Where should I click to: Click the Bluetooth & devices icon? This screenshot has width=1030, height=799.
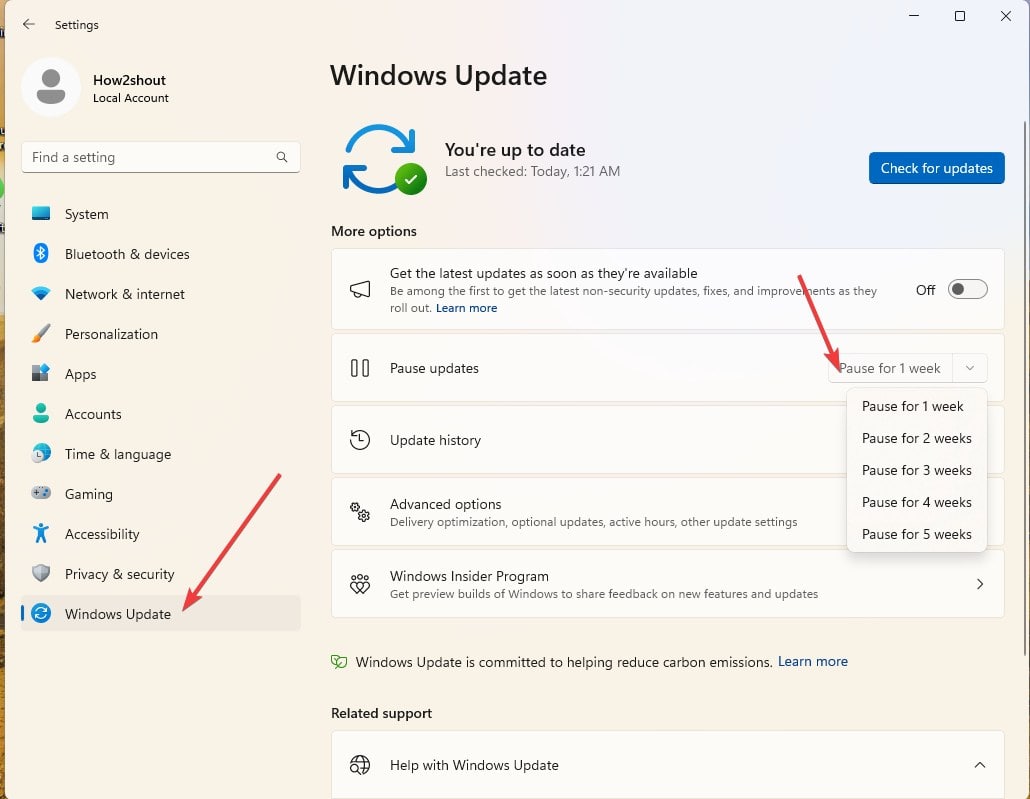coord(41,254)
